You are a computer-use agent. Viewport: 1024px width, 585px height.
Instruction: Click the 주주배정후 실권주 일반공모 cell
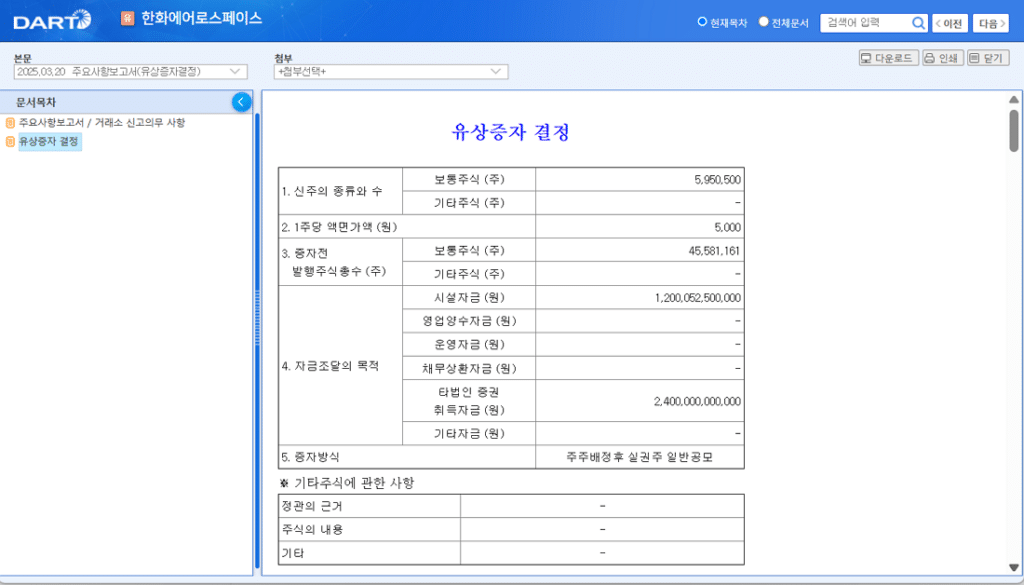pyautogui.click(x=639, y=457)
